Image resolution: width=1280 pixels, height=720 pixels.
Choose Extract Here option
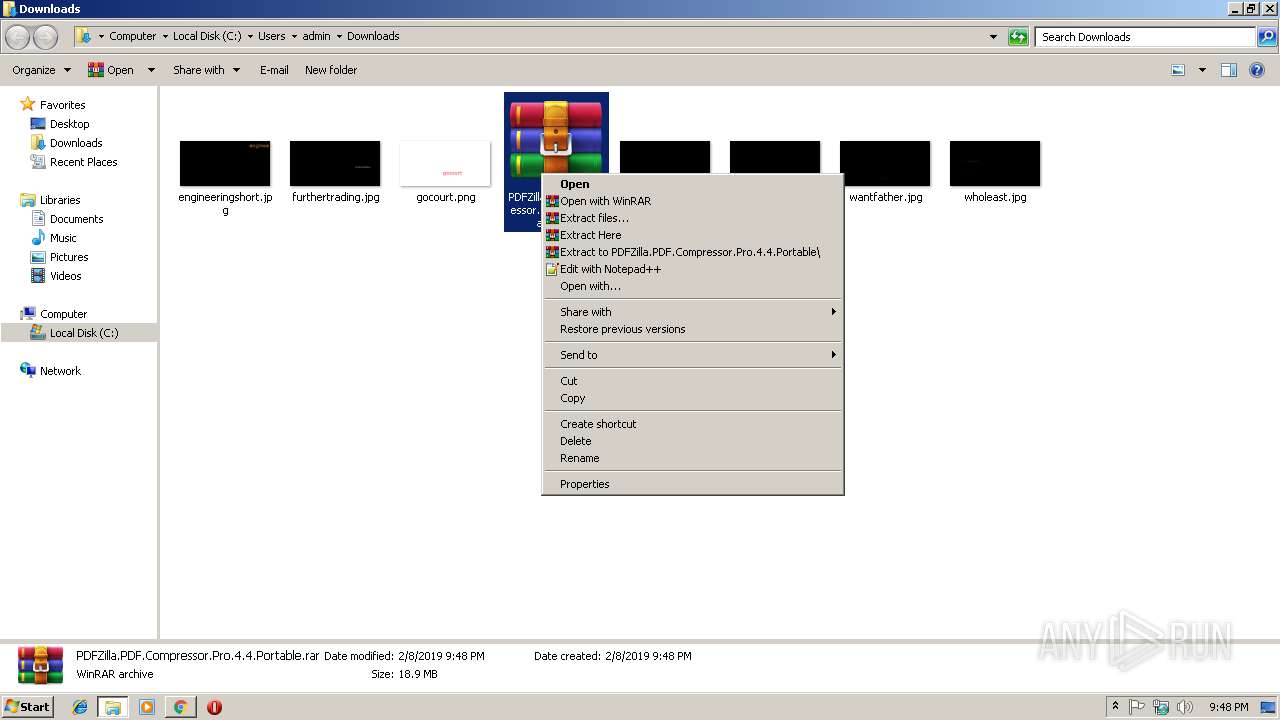click(693, 235)
